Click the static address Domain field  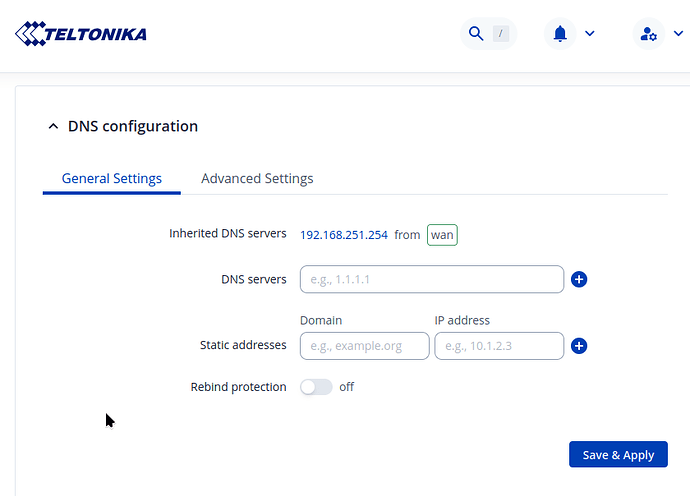point(364,346)
